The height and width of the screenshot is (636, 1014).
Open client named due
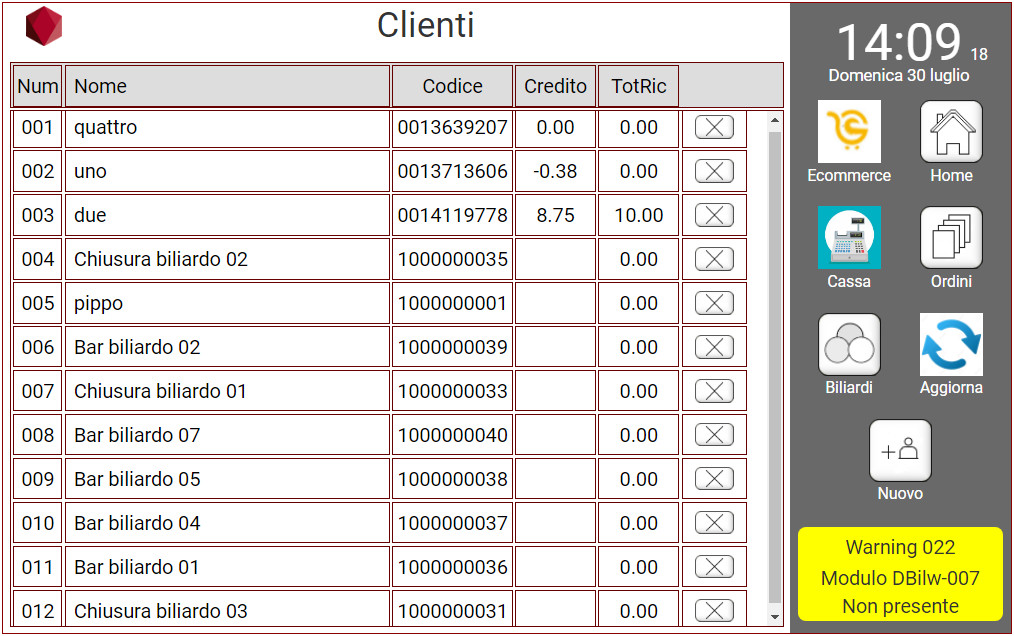pyautogui.click(x=227, y=215)
